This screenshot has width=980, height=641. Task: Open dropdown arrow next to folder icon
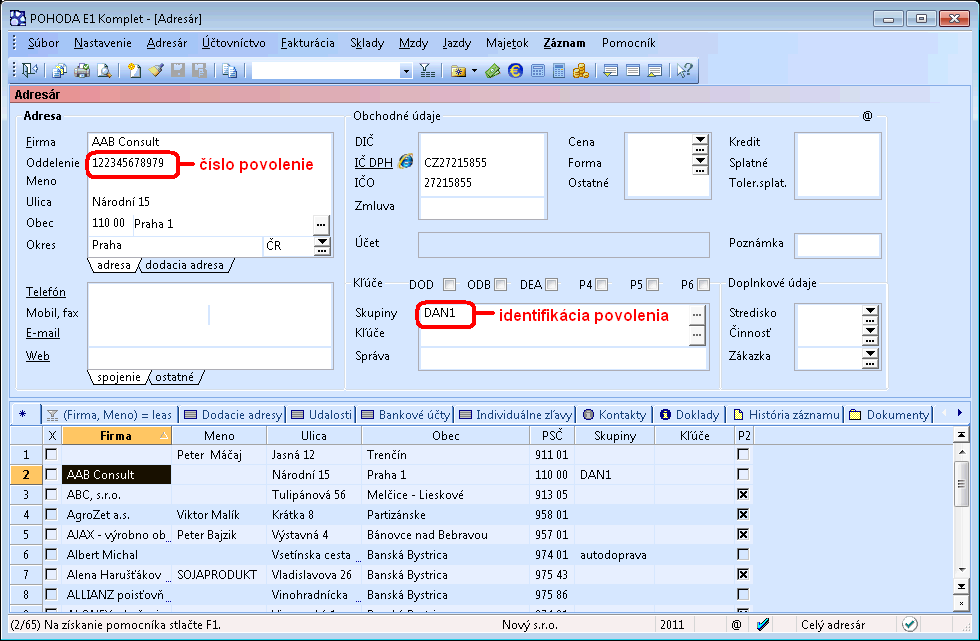coord(474,71)
